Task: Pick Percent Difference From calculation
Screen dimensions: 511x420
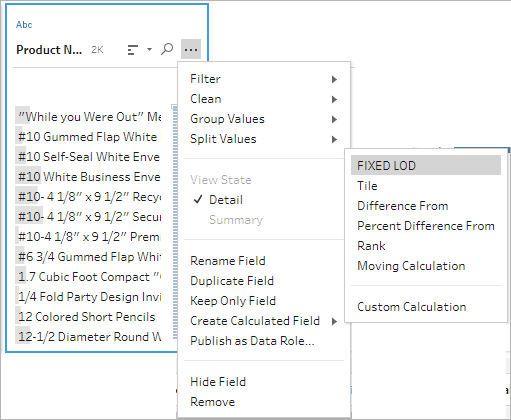Action: click(426, 226)
